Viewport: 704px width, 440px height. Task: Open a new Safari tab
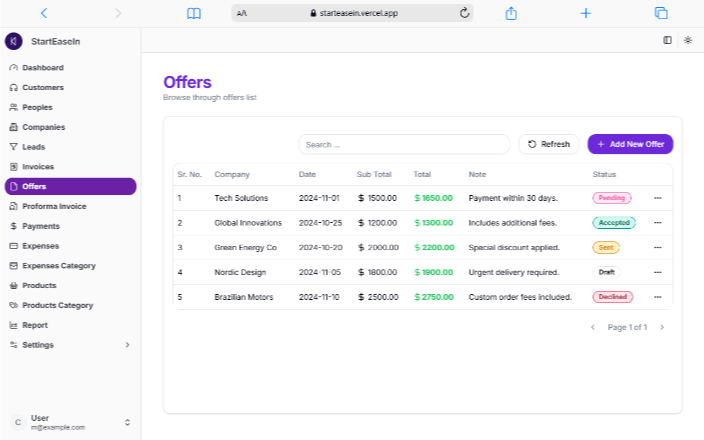(586, 13)
